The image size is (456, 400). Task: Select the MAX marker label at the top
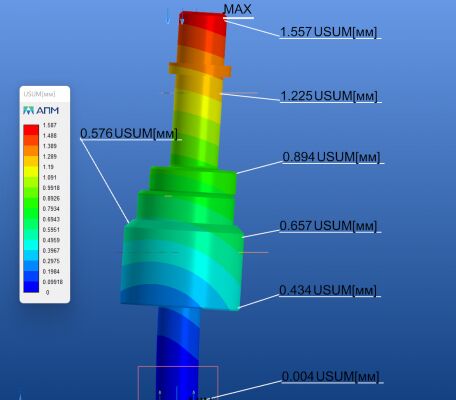tap(238, 9)
